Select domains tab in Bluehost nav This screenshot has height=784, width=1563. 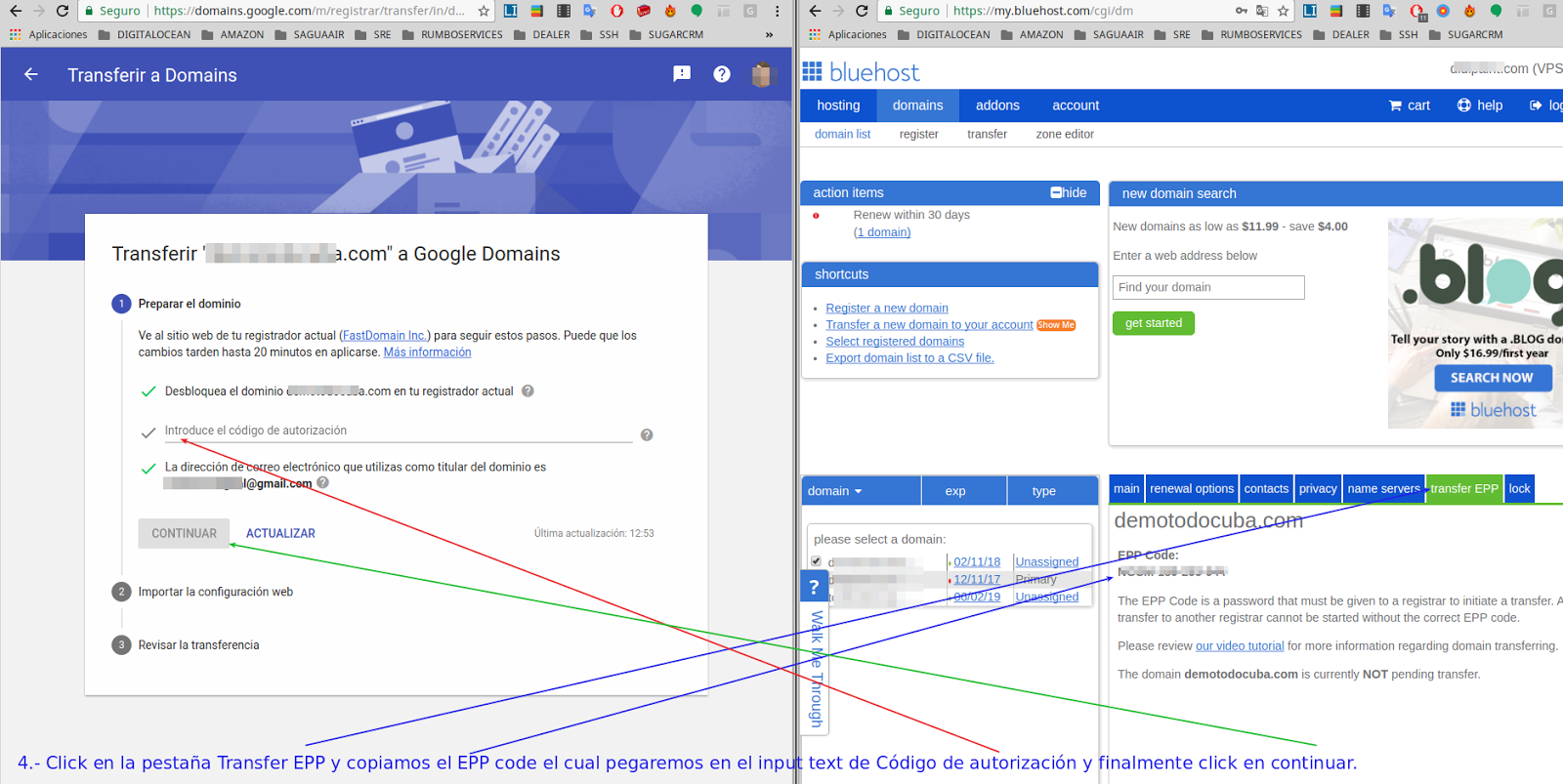(918, 105)
